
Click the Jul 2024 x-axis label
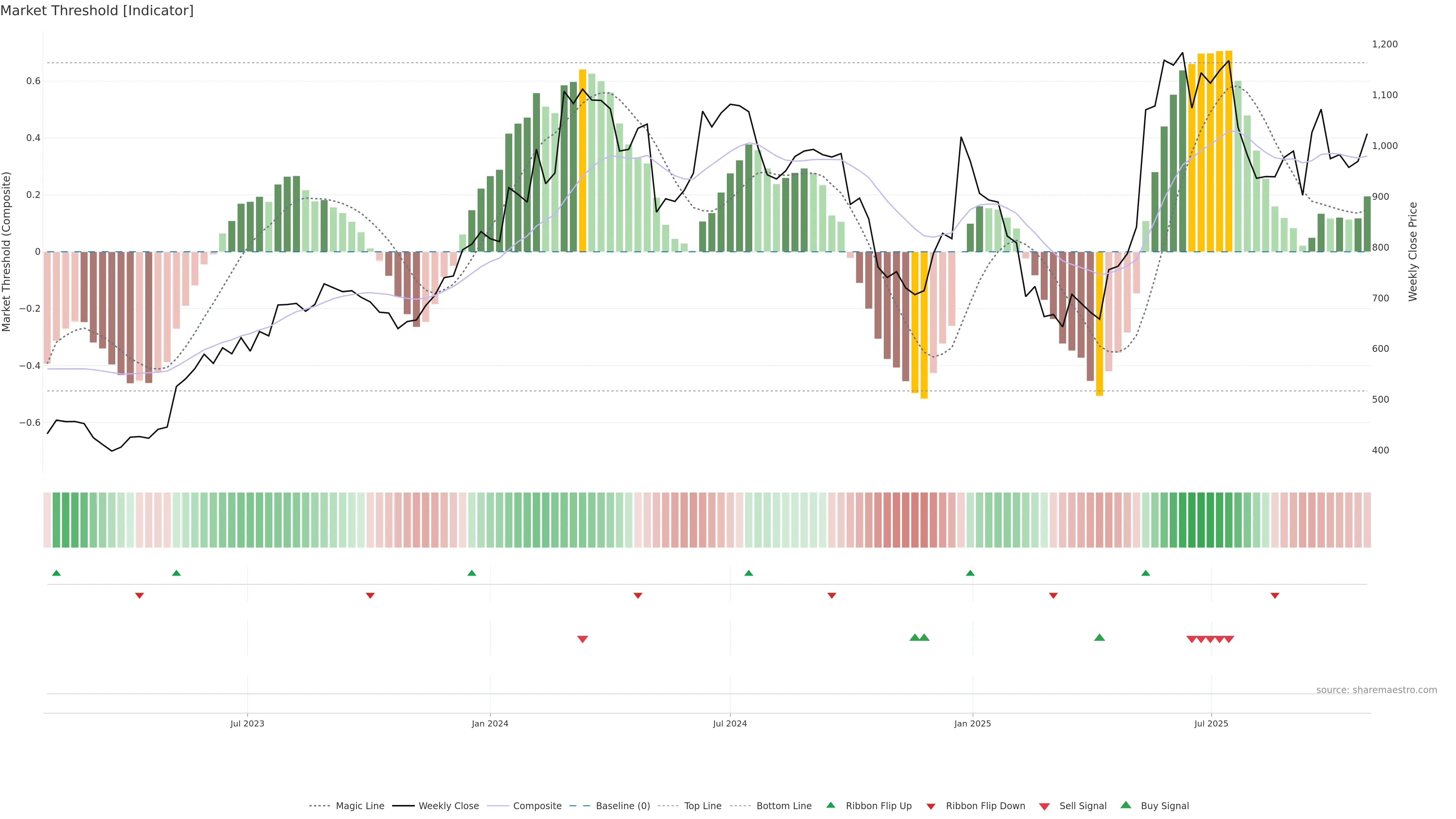(730, 723)
